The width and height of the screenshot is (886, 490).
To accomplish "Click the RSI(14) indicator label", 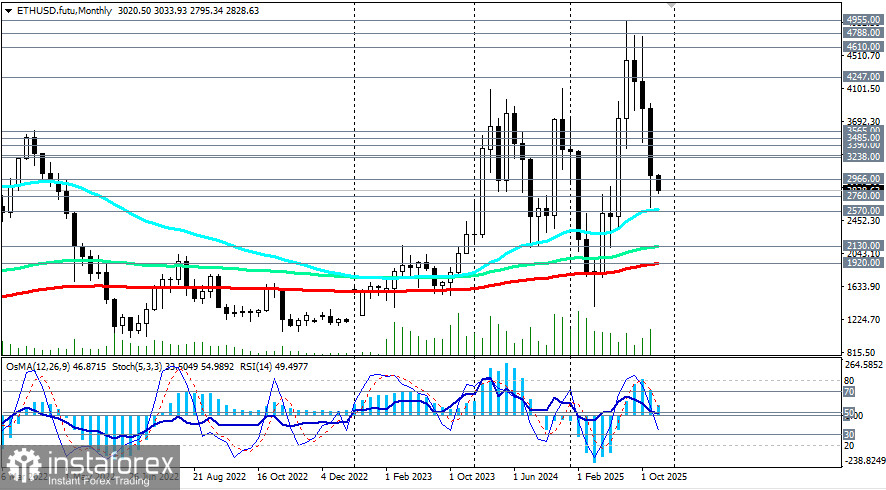I will [x=257, y=367].
